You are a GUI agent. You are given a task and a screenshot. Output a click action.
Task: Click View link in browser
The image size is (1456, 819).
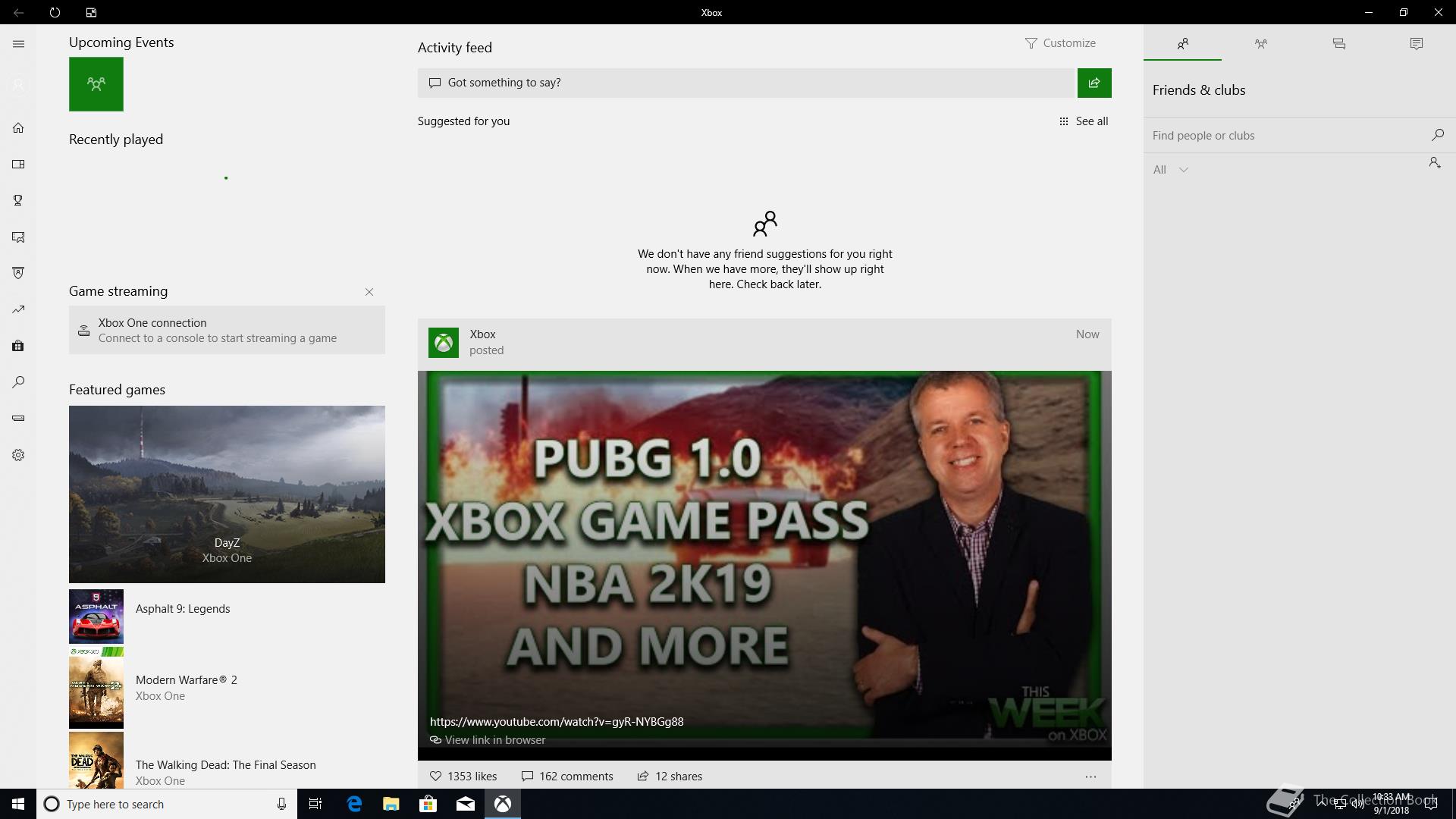(488, 740)
